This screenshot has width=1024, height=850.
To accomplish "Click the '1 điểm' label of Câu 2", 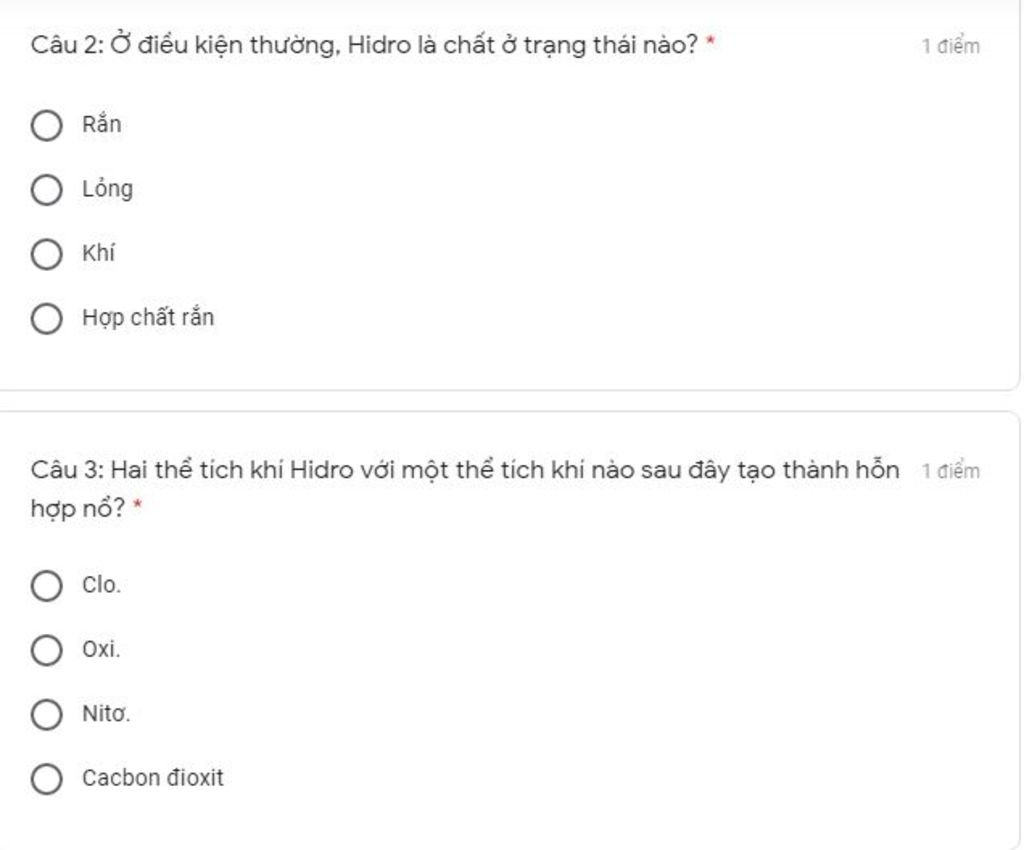I will point(951,46).
